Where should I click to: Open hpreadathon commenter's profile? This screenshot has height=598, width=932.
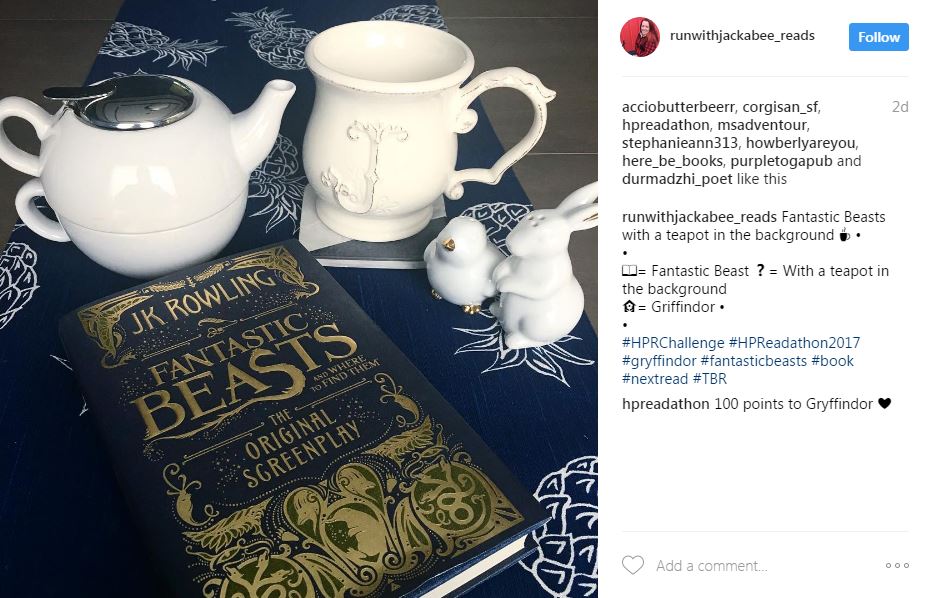666,404
